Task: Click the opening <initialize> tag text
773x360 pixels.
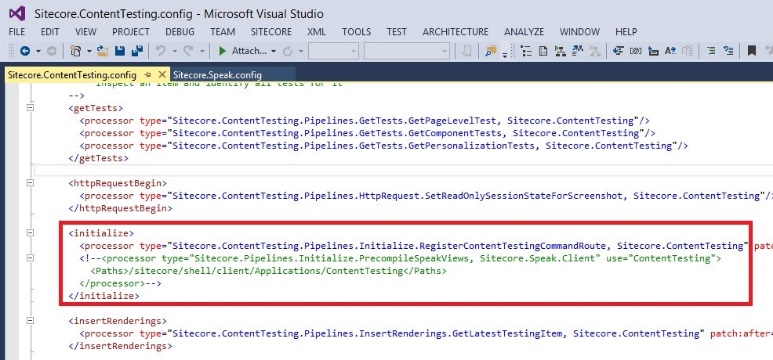Action: [x=101, y=233]
